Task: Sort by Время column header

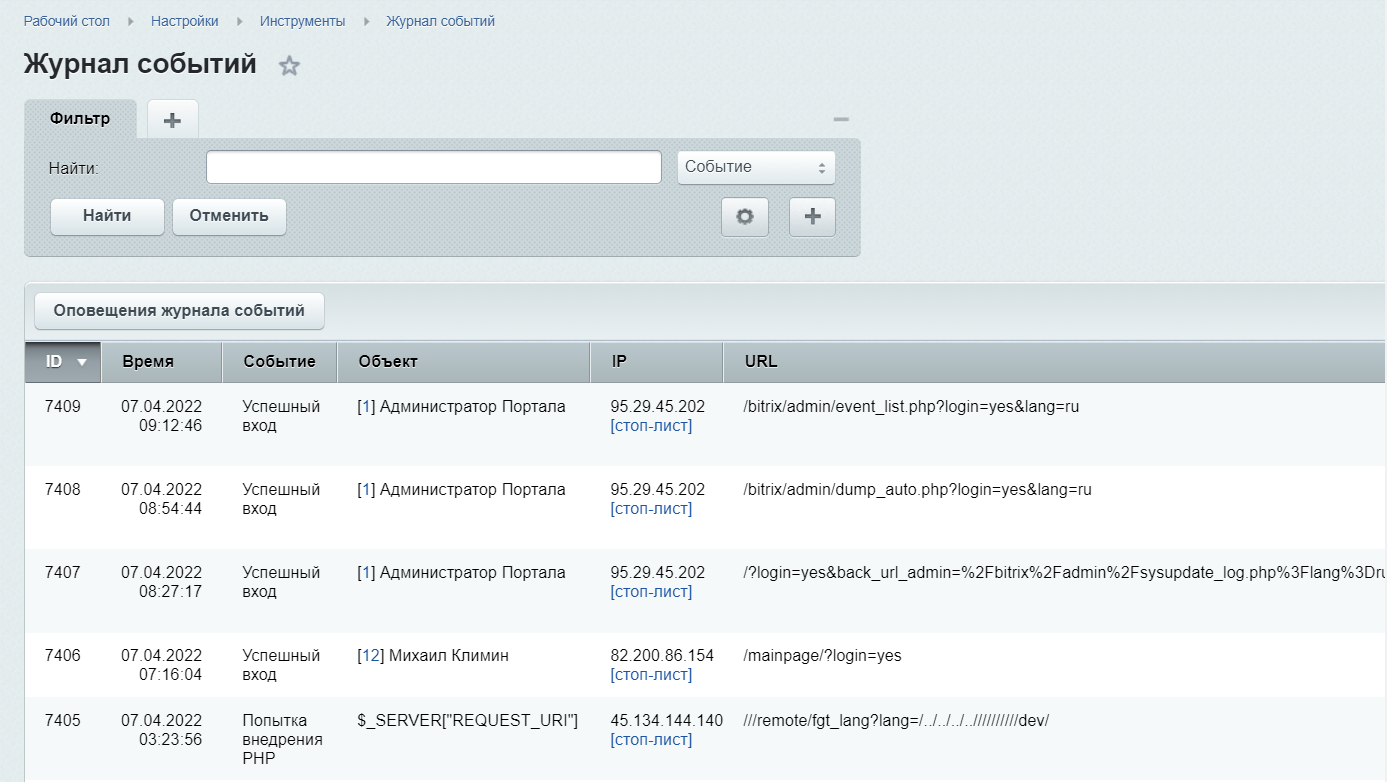Action: point(161,362)
